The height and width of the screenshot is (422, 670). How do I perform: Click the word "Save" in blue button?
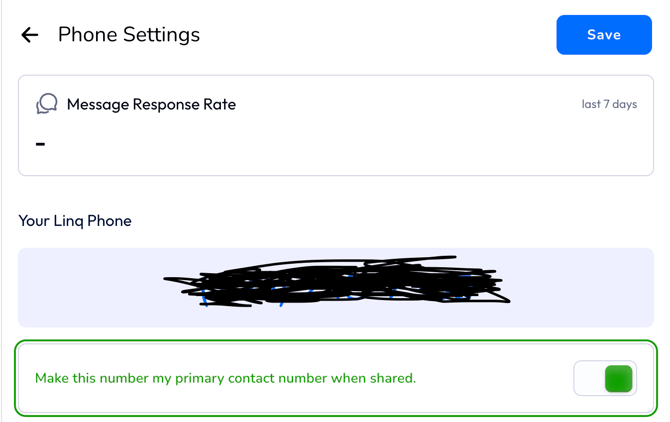point(603,35)
